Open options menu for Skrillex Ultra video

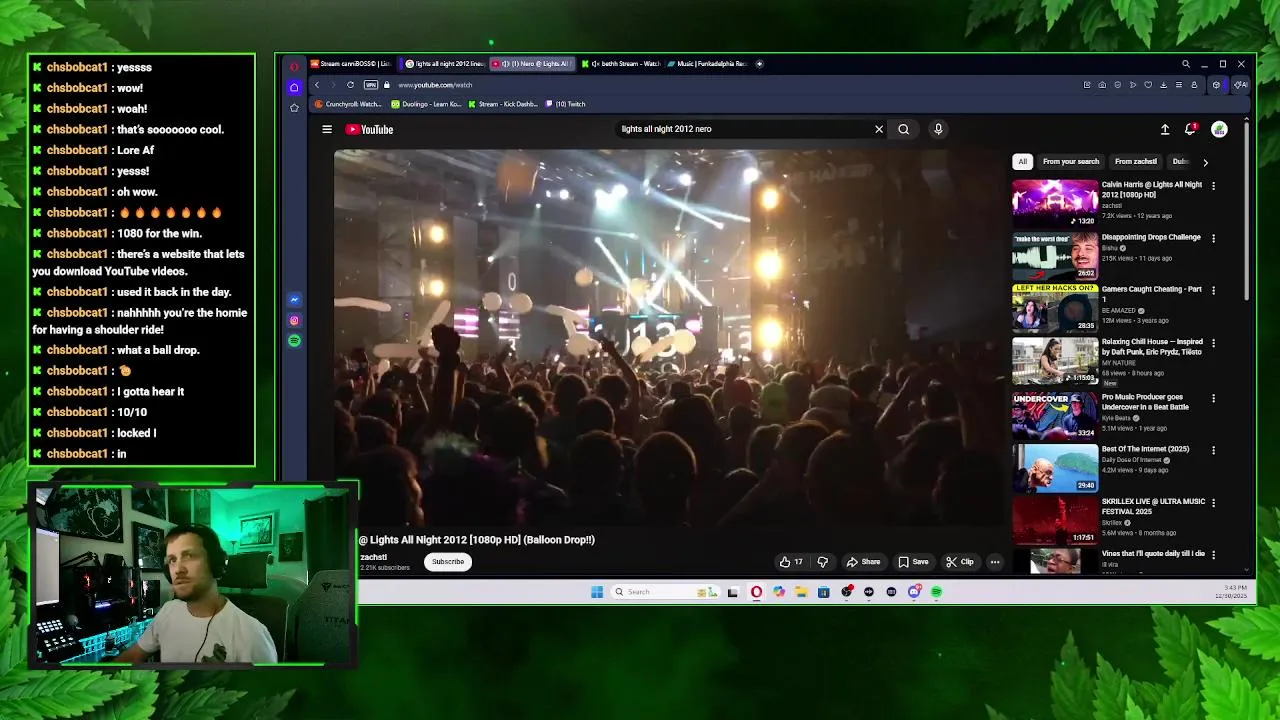(x=1213, y=502)
